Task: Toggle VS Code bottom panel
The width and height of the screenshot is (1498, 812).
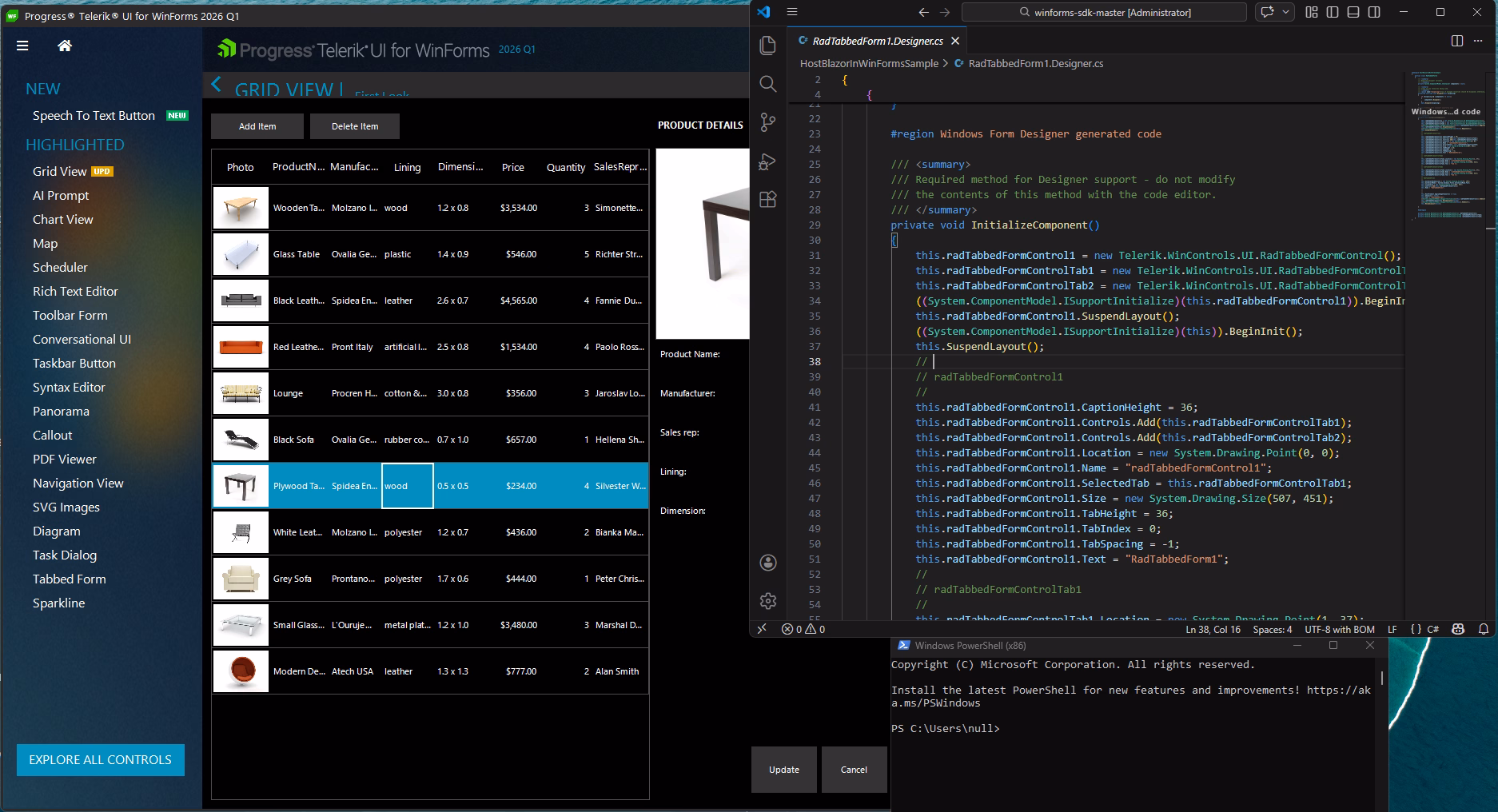Action: click(1353, 12)
